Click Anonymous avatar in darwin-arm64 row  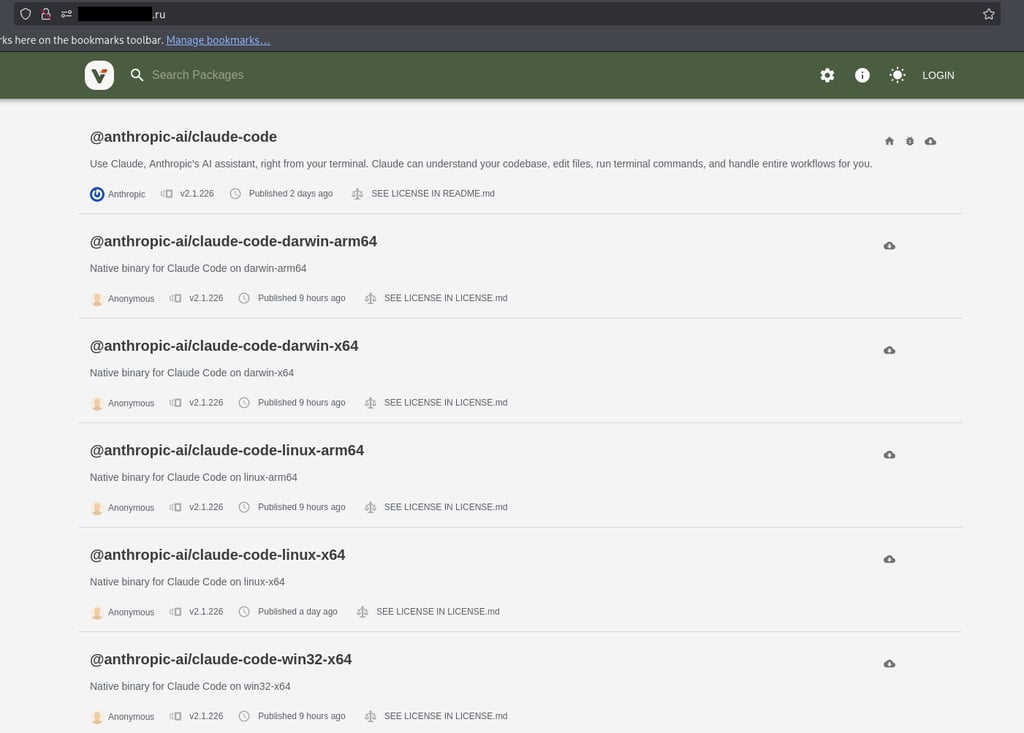pos(97,299)
